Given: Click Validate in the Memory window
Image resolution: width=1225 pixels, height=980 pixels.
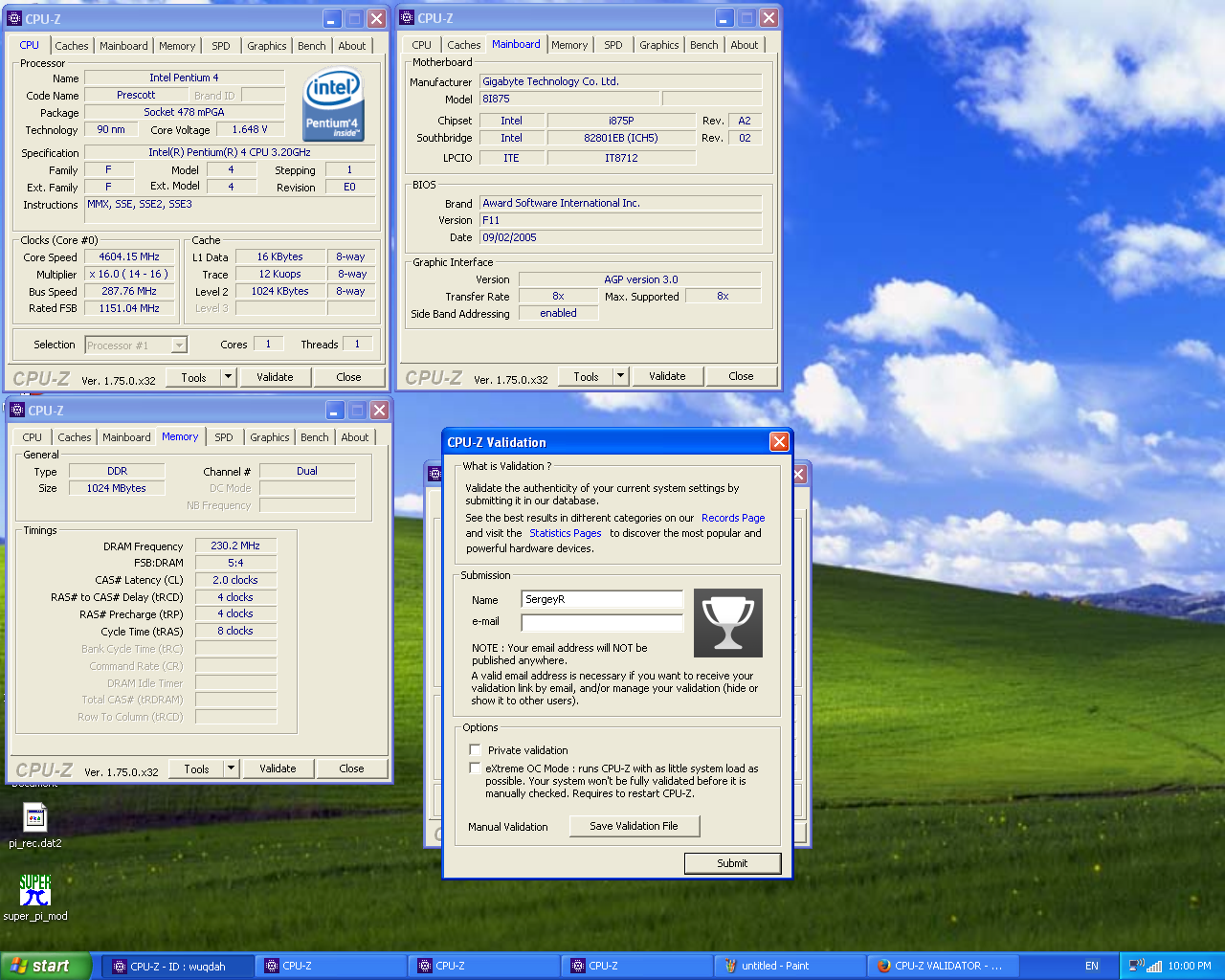Looking at the screenshot, I should tap(278, 768).
